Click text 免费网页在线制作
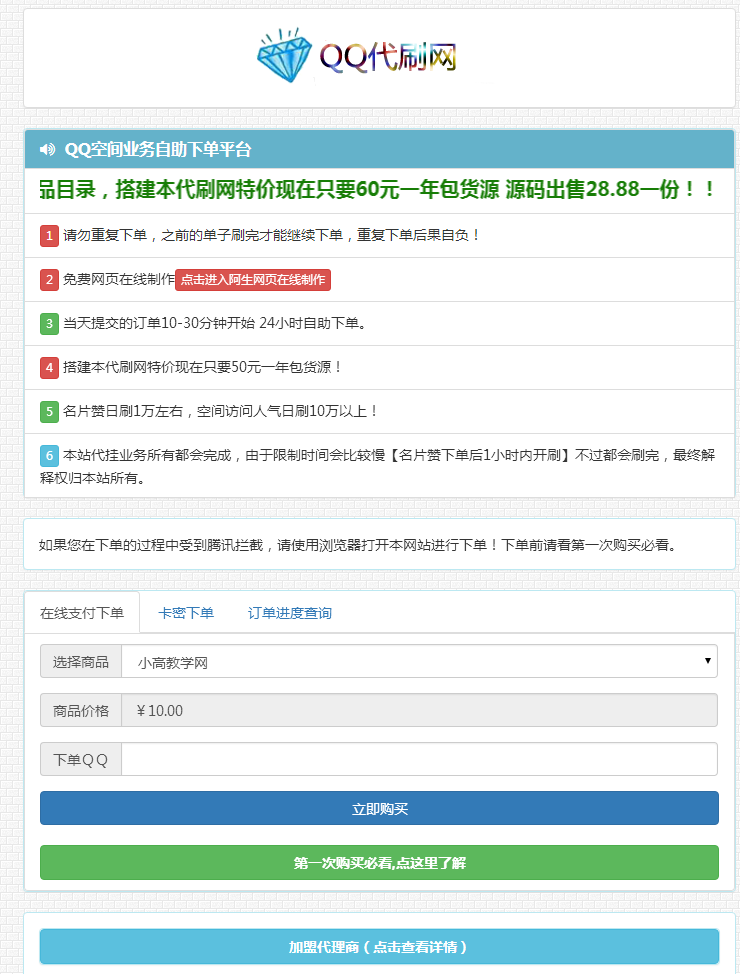Viewport: 740px width, 974px height. (x=119, y=280)
